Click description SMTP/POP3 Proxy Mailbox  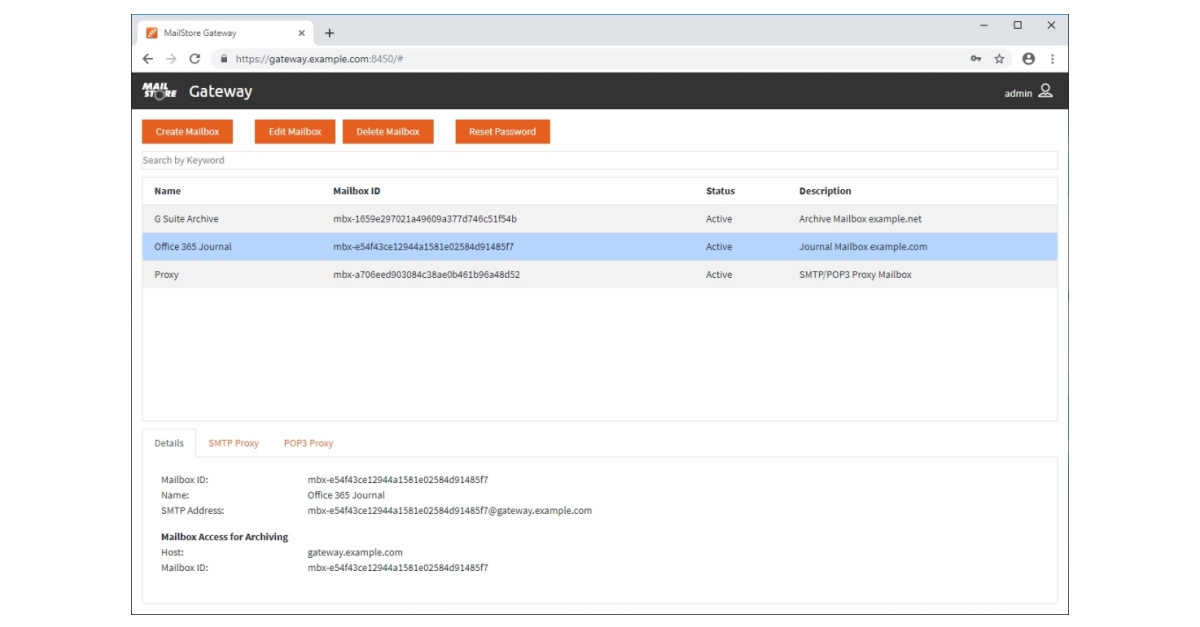click(x=855, y=275)
